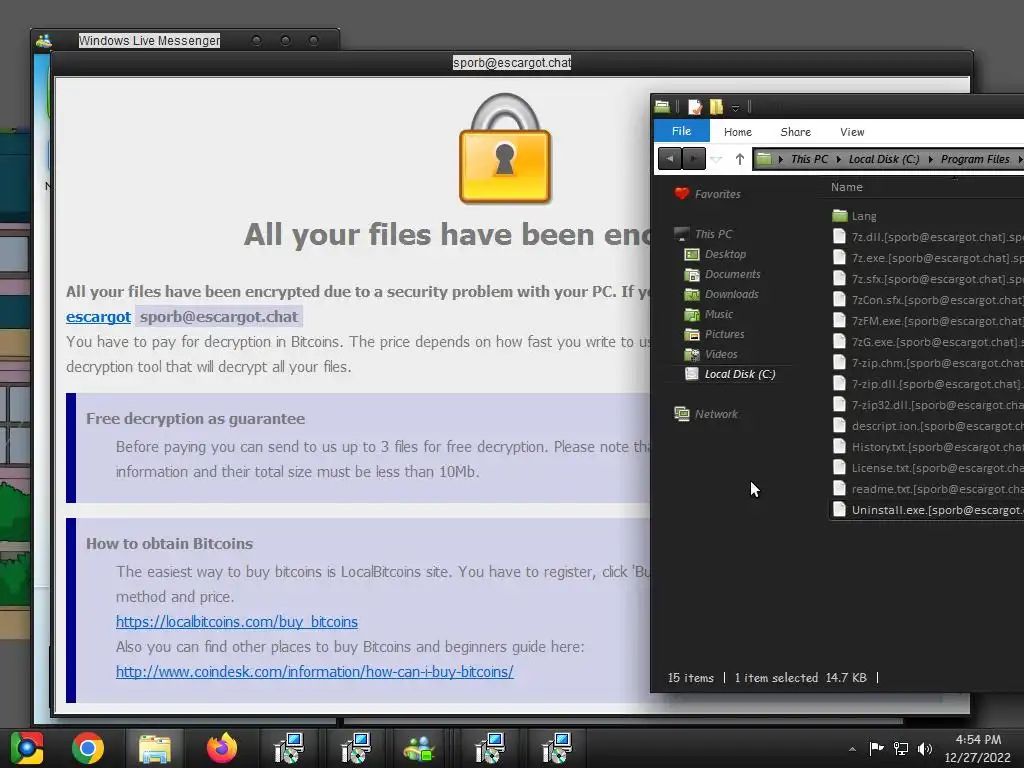Launch Firefox from the taskbar
The height and width of the screenshot is (768, 1024).
click(x=222, y=748)
